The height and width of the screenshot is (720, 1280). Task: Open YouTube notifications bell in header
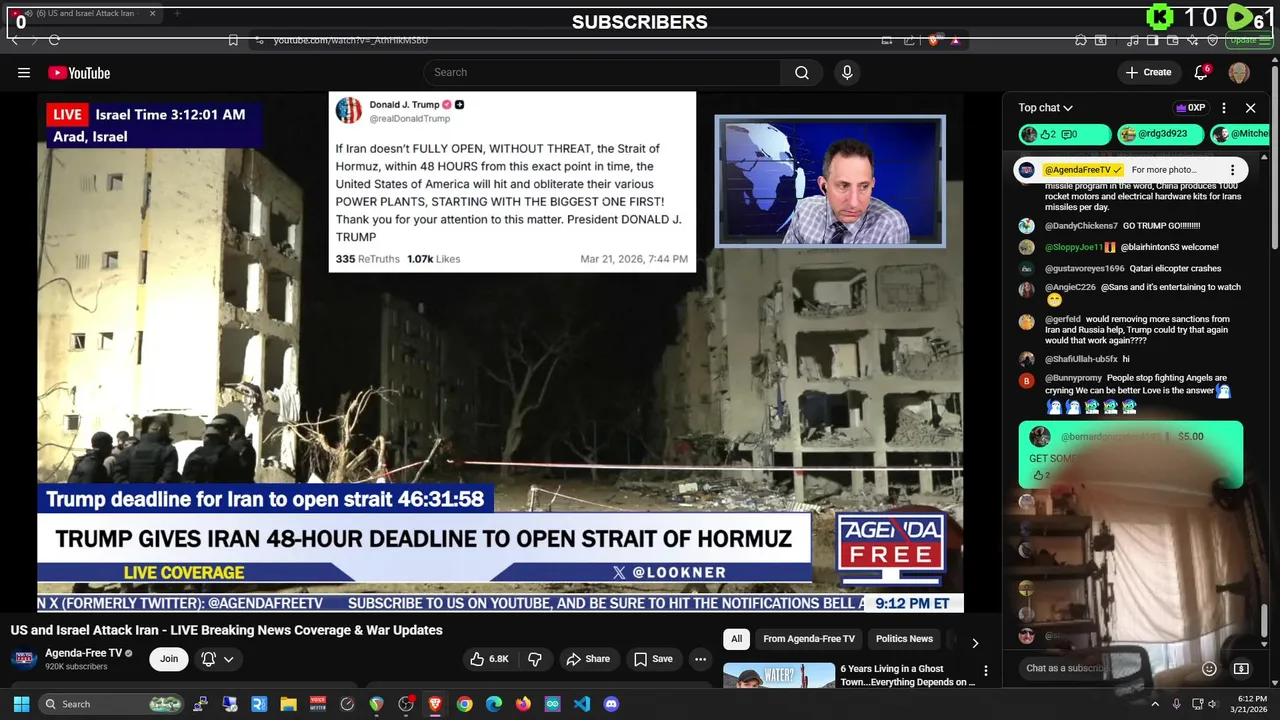tap(1201, 72)
